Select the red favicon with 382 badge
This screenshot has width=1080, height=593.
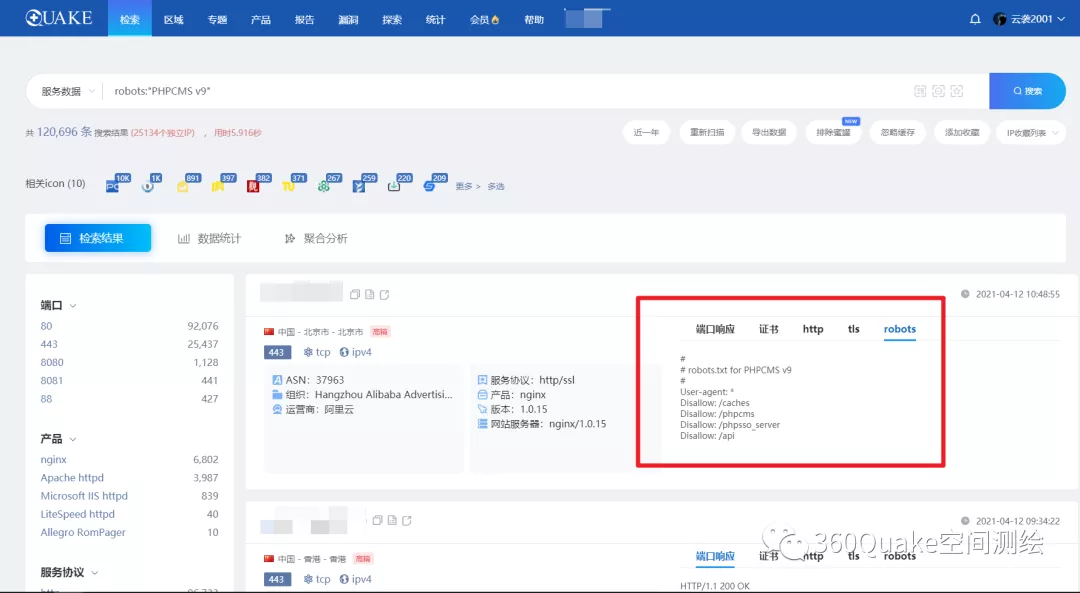(254, 185)
